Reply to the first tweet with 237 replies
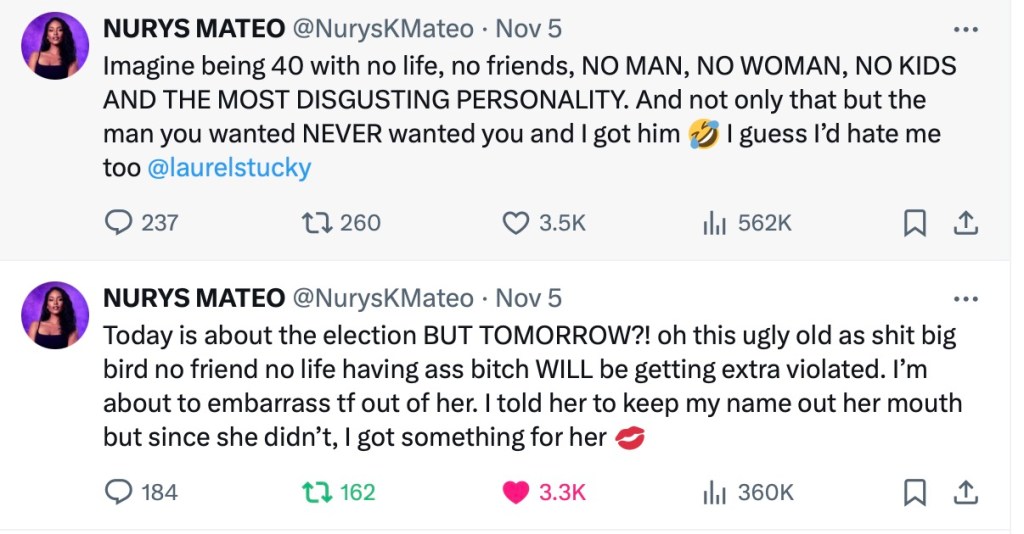 coord(119,222)
